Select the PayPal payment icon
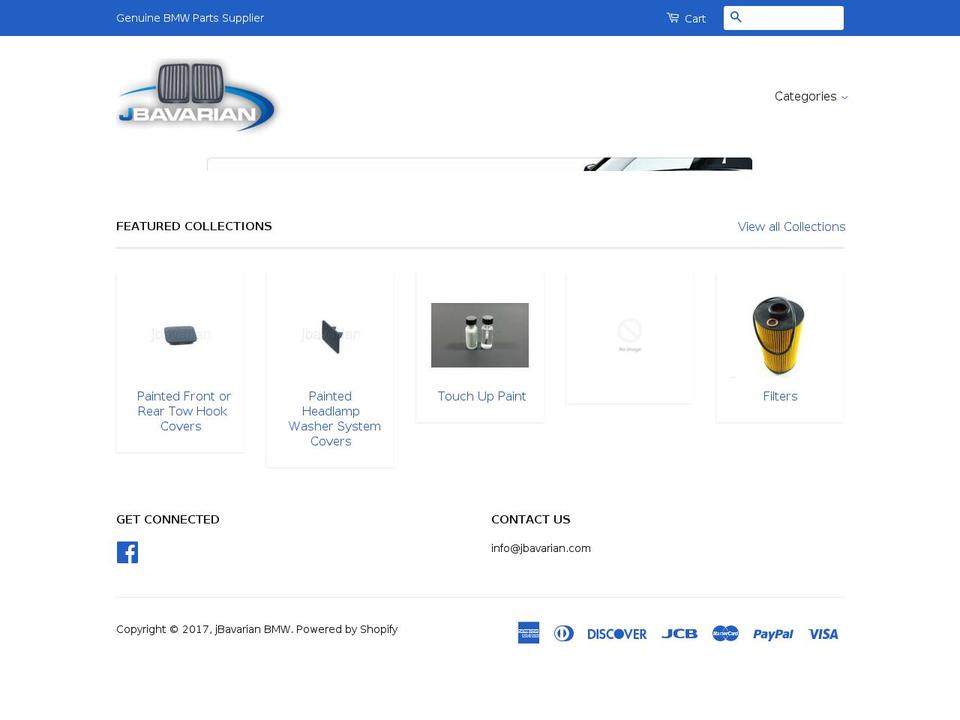The image size is (960, 720). (773, 633)
